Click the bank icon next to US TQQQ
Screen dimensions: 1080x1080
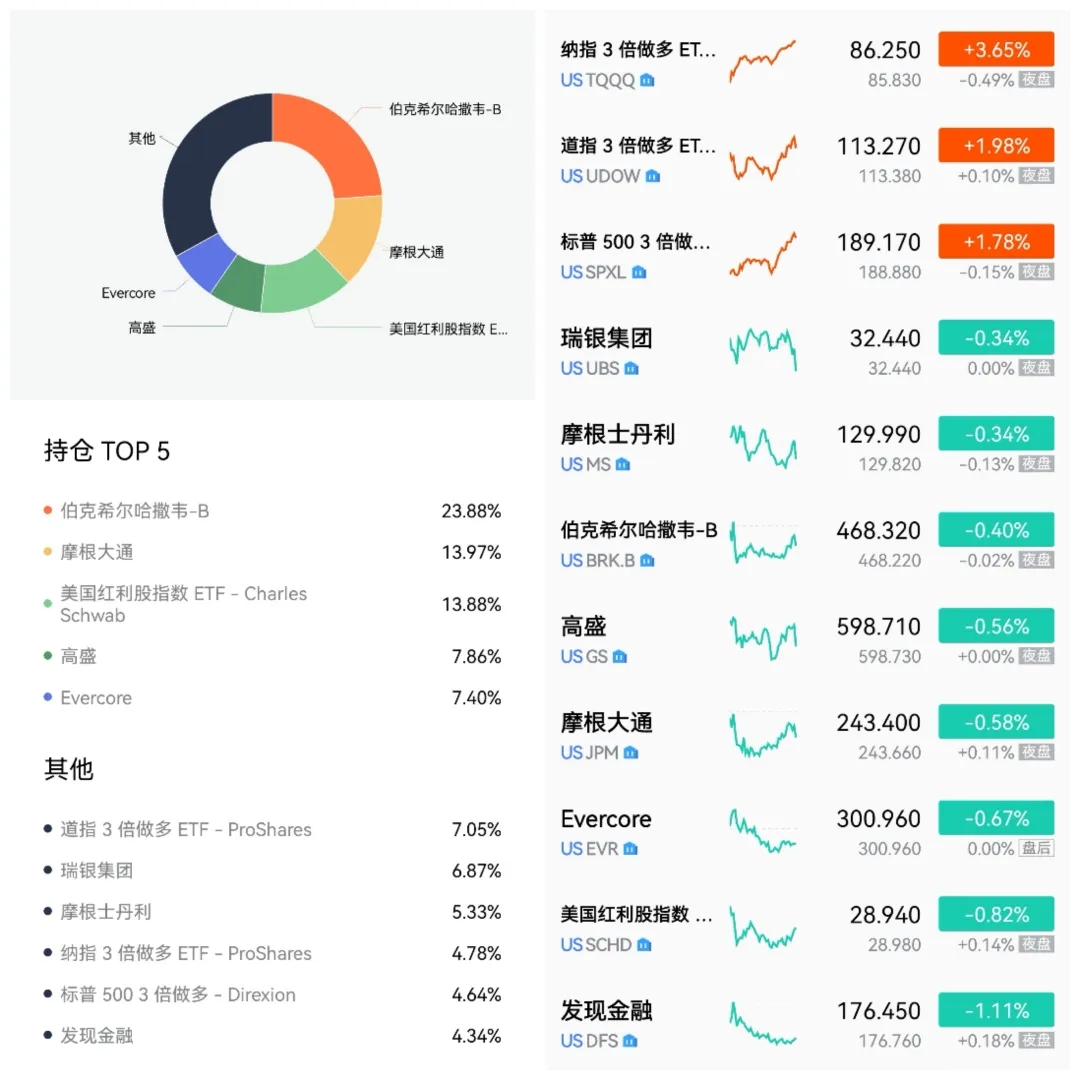[x=647, y=81]
